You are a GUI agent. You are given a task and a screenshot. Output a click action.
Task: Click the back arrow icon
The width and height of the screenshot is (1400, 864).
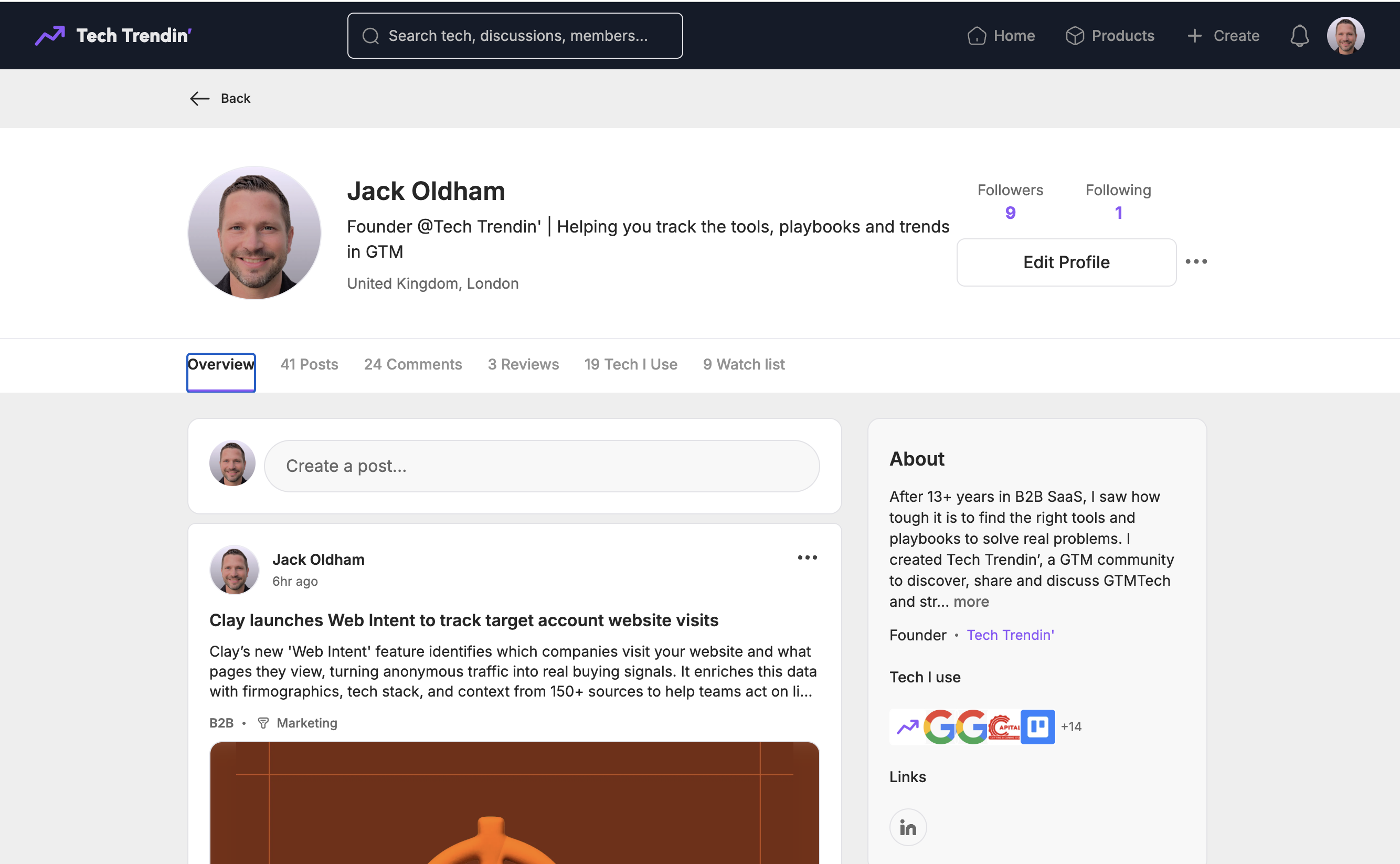199,98
